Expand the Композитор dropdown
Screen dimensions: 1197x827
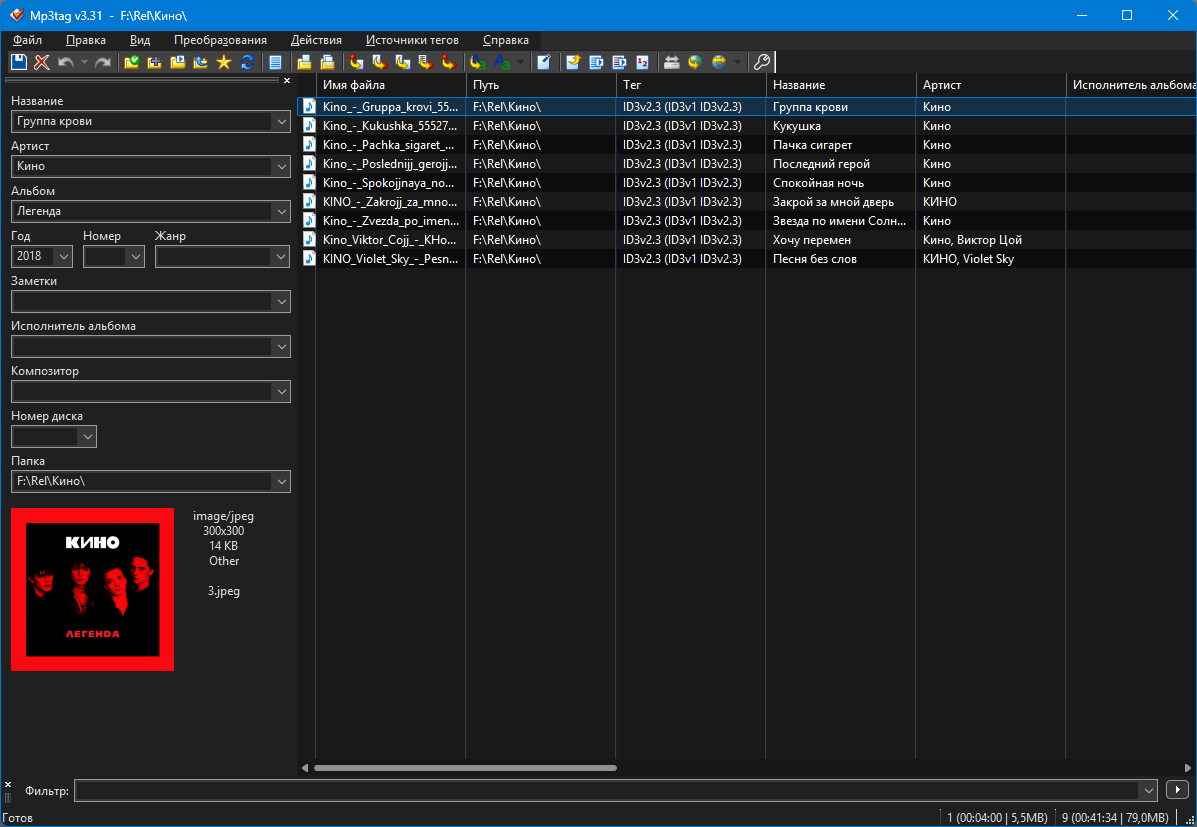point(281,392)
